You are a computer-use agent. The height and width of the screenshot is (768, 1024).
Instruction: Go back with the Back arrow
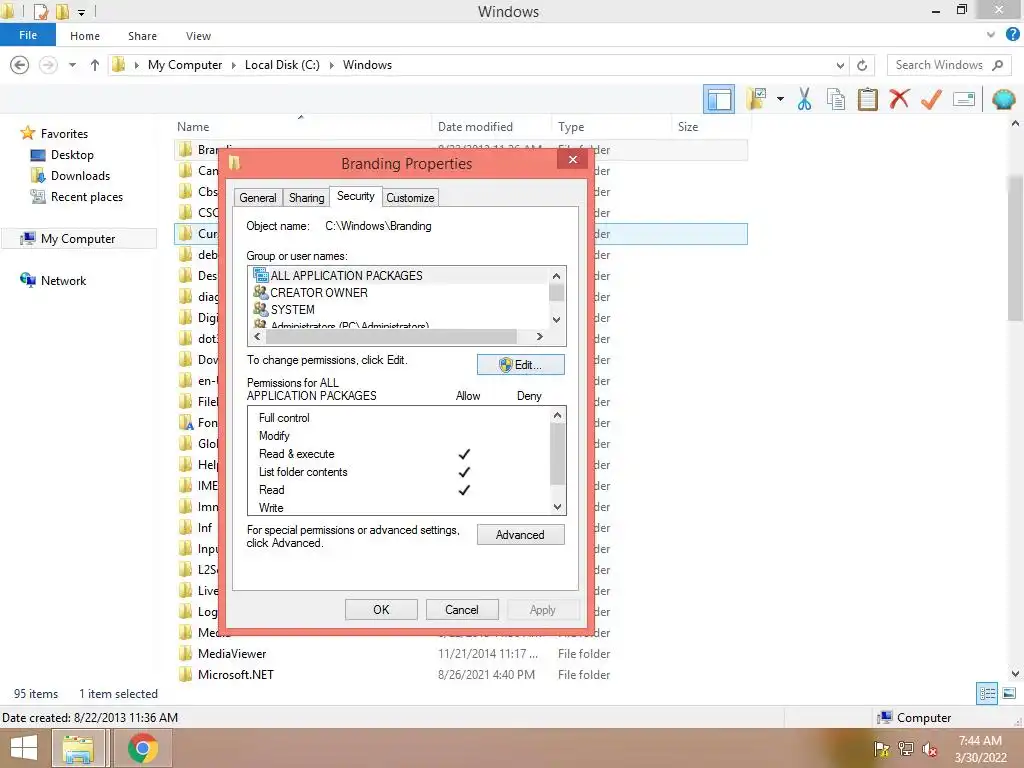click(20, 65)
